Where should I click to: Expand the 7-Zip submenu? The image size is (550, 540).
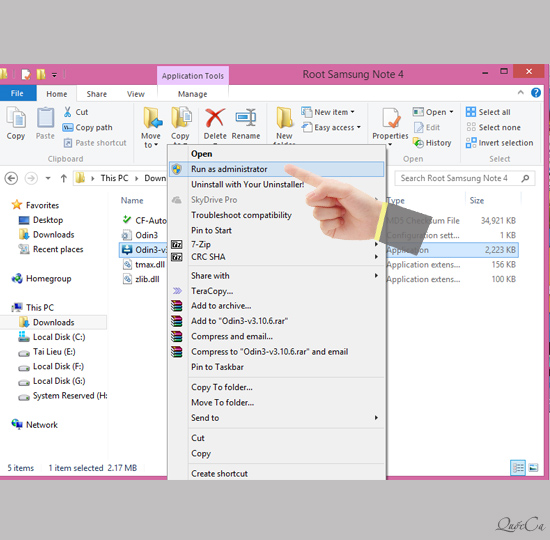376,244
